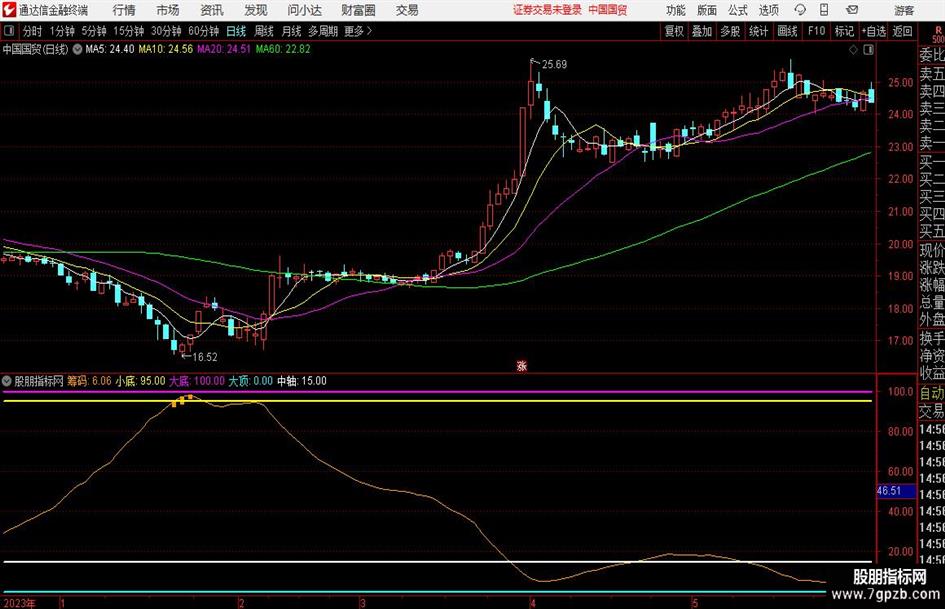Click the 涨 marker icon below the chart
945x609 pixels.
pos(522,365)
